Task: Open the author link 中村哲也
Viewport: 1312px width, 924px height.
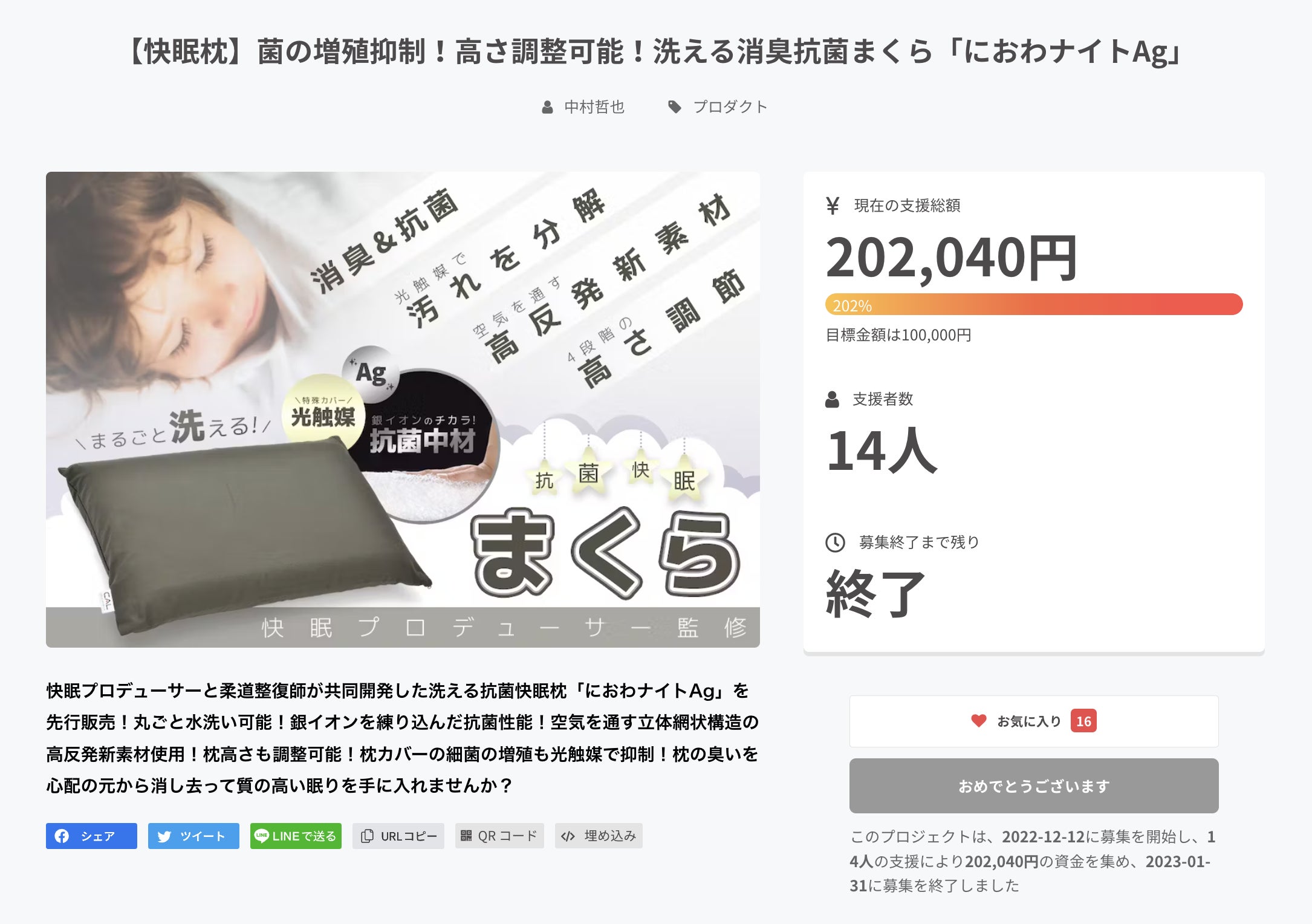Action: 594,107
